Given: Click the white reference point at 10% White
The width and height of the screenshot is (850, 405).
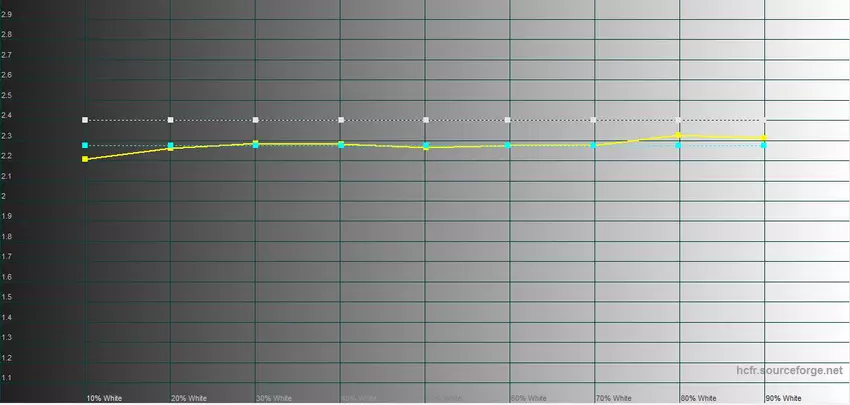Looking at the screenshot, I should click(x=85, y=120).
